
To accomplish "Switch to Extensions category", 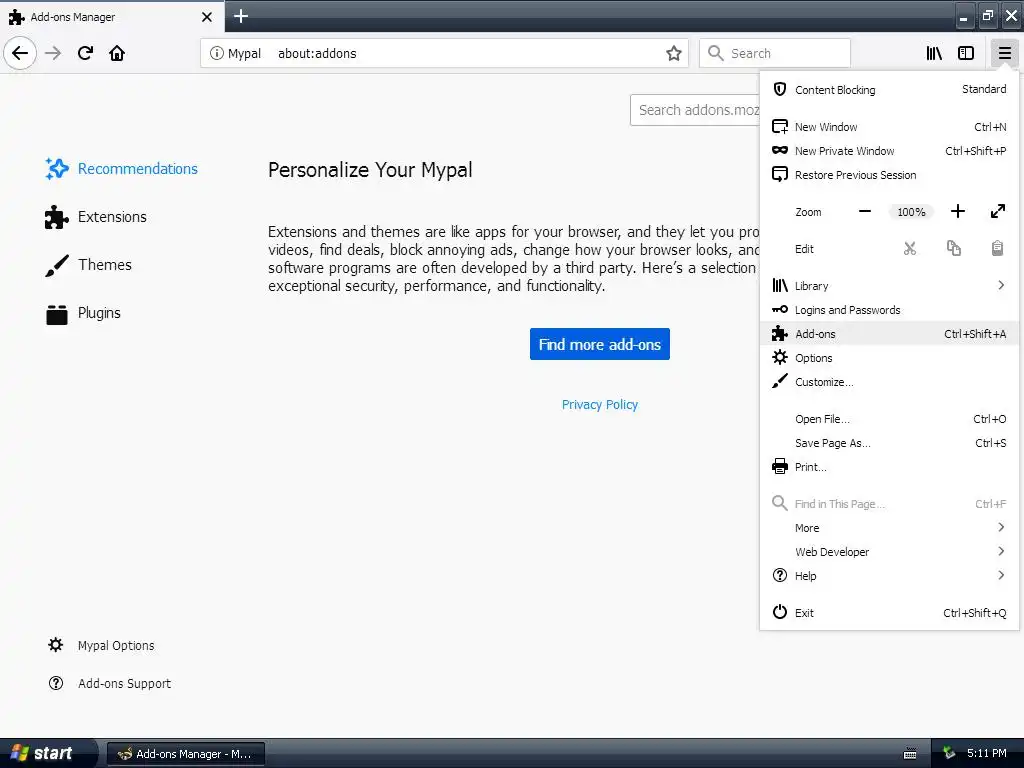I will click(97, 217).
